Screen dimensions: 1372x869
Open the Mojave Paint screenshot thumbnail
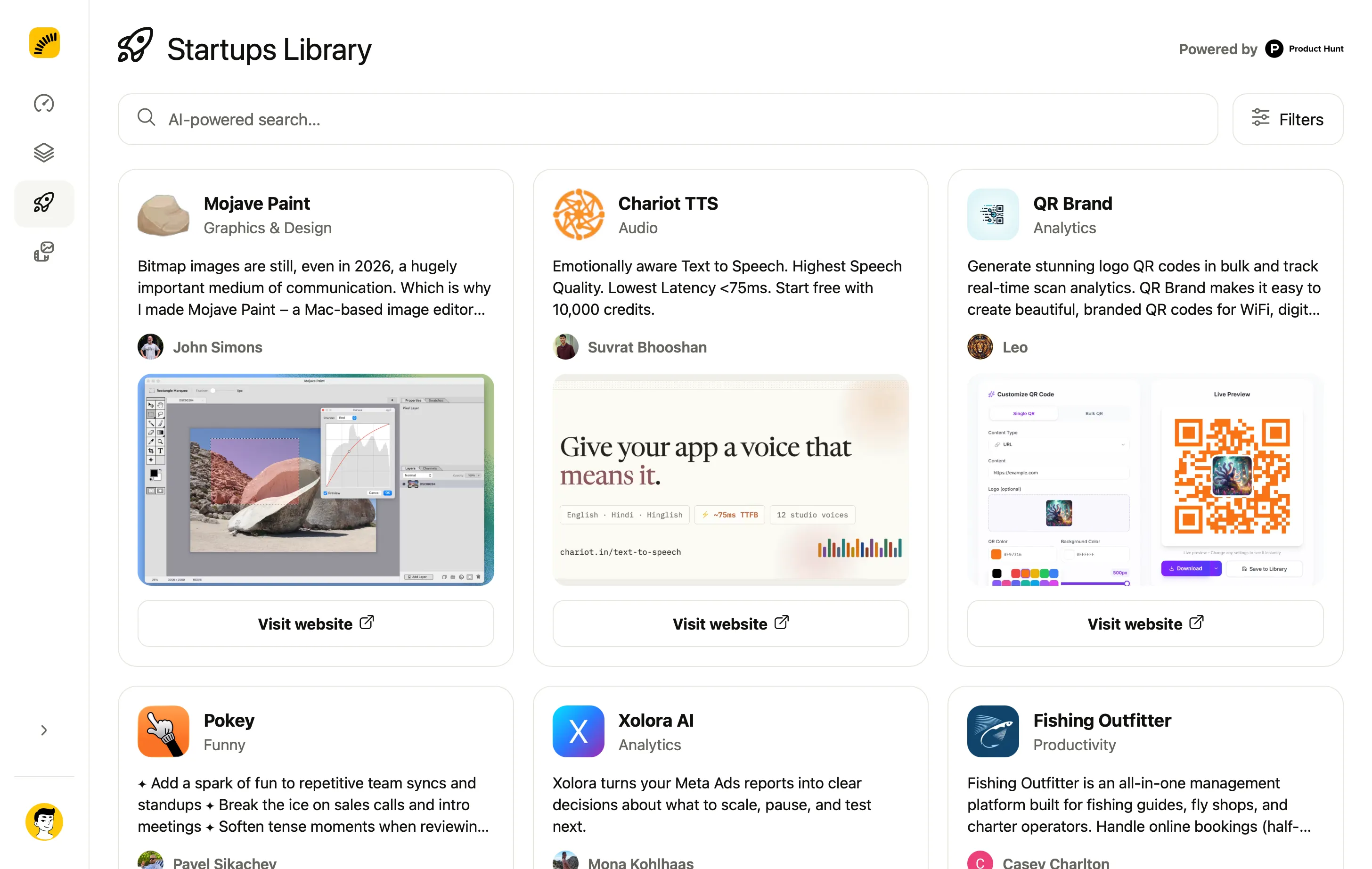(316, 480)
